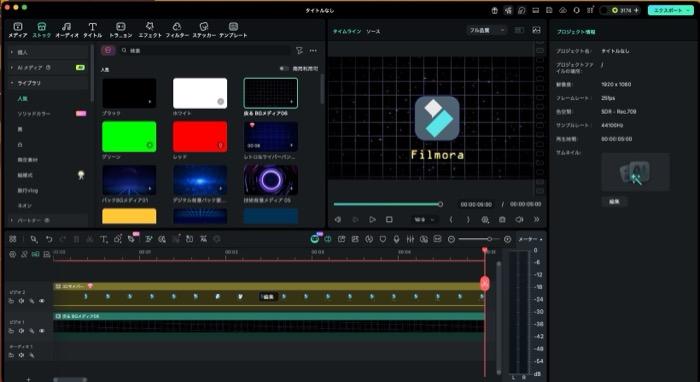Click the filter icon beside search field

pos(300,51)
